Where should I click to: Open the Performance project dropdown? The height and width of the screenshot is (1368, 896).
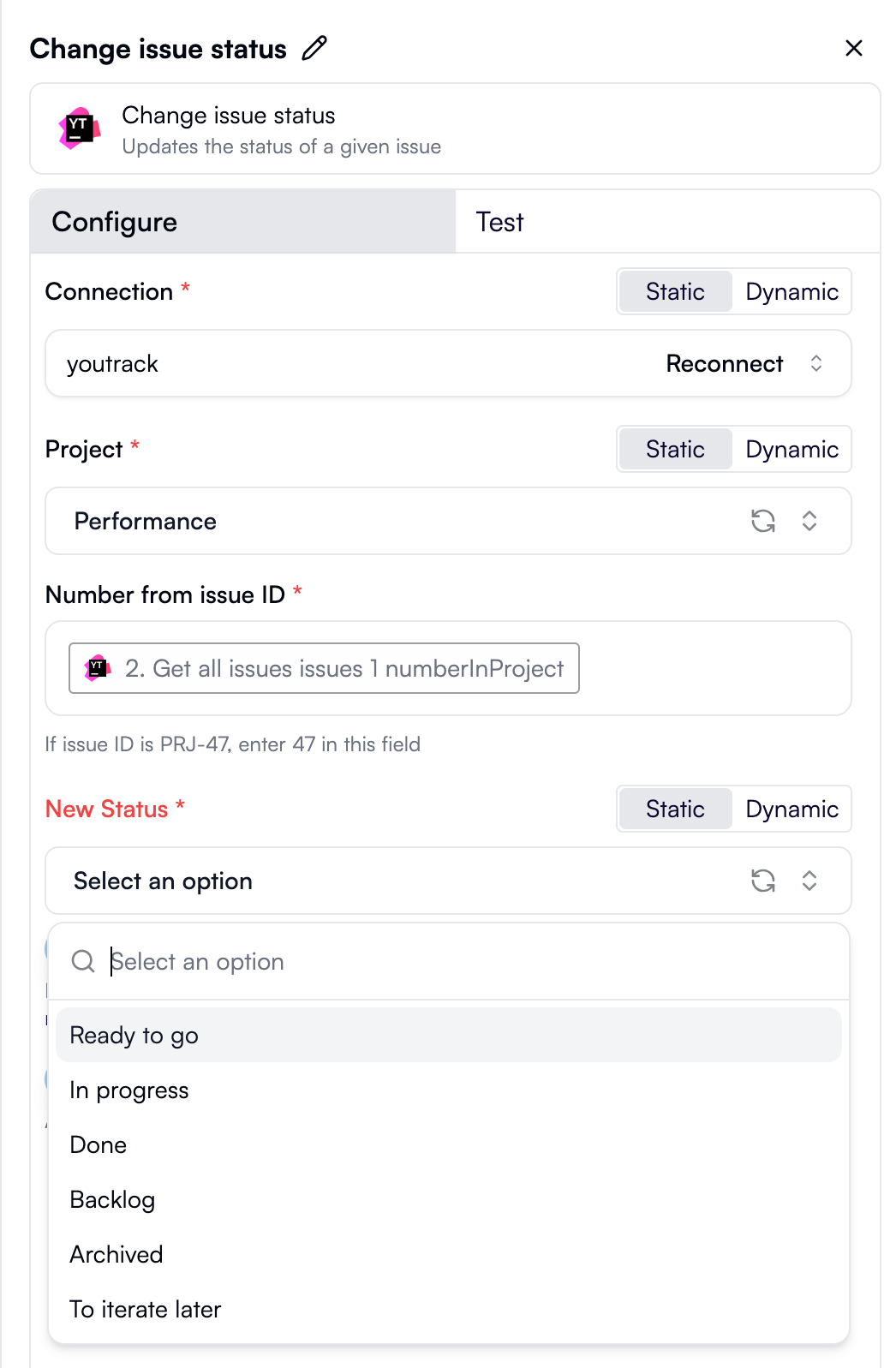coord(809,521)
